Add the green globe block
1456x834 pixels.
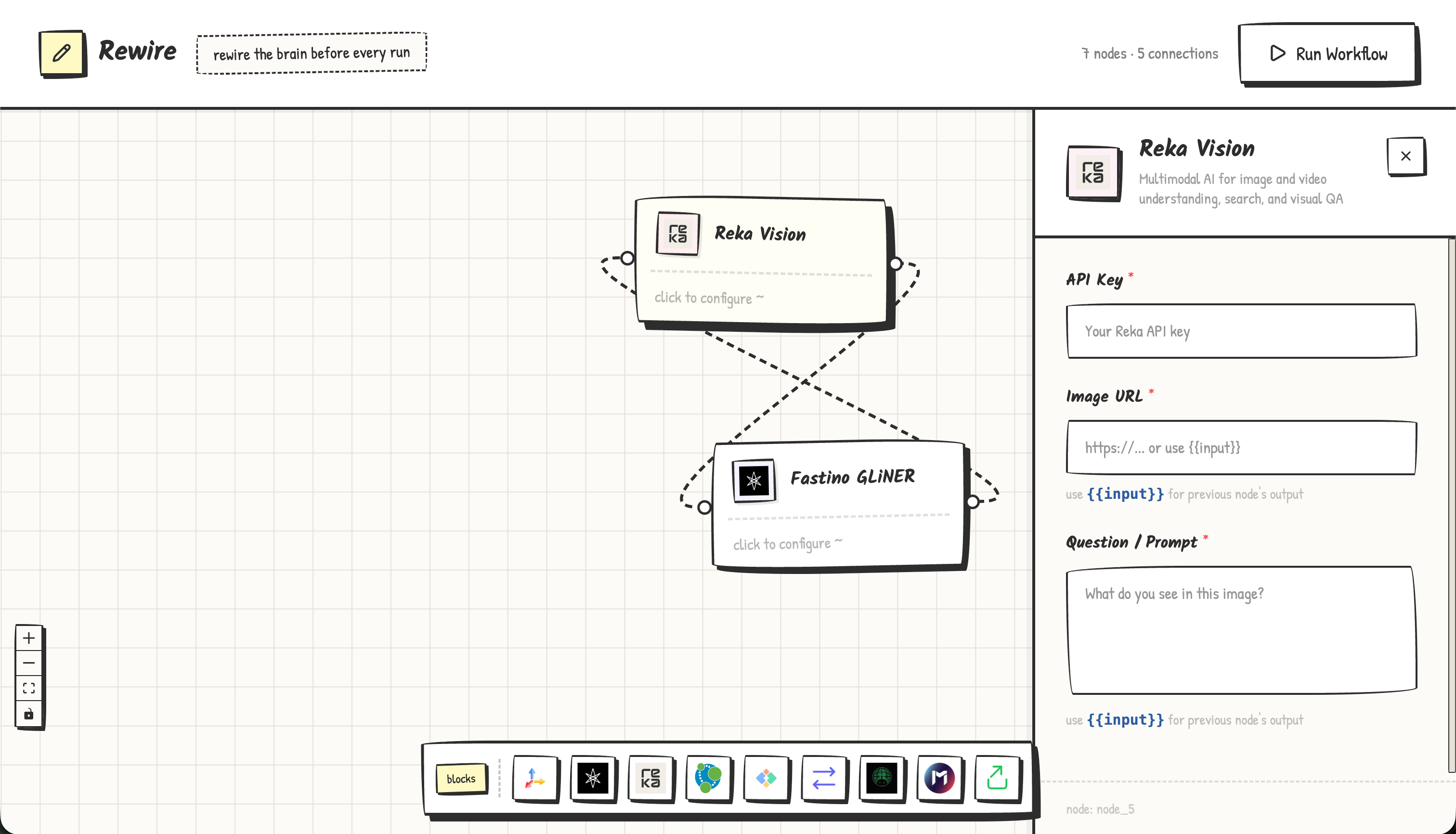pyautogui.click(x=882, y=778)
